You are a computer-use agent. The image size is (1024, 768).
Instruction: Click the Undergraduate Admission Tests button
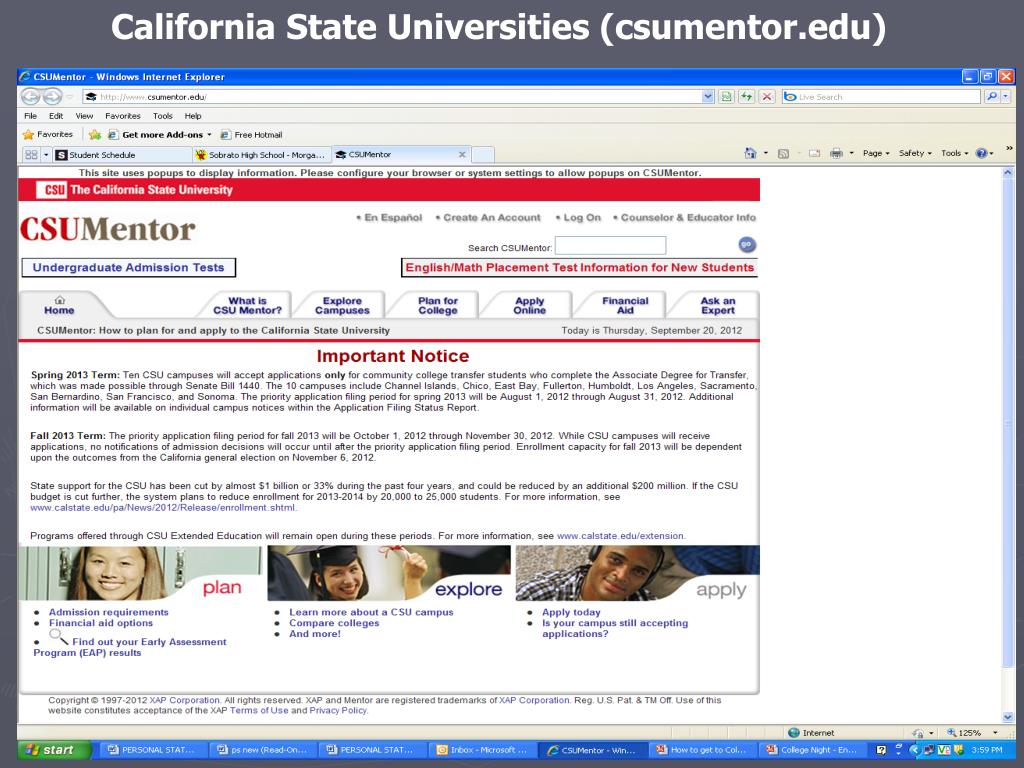pyautogui.click(x=129, y=268)
